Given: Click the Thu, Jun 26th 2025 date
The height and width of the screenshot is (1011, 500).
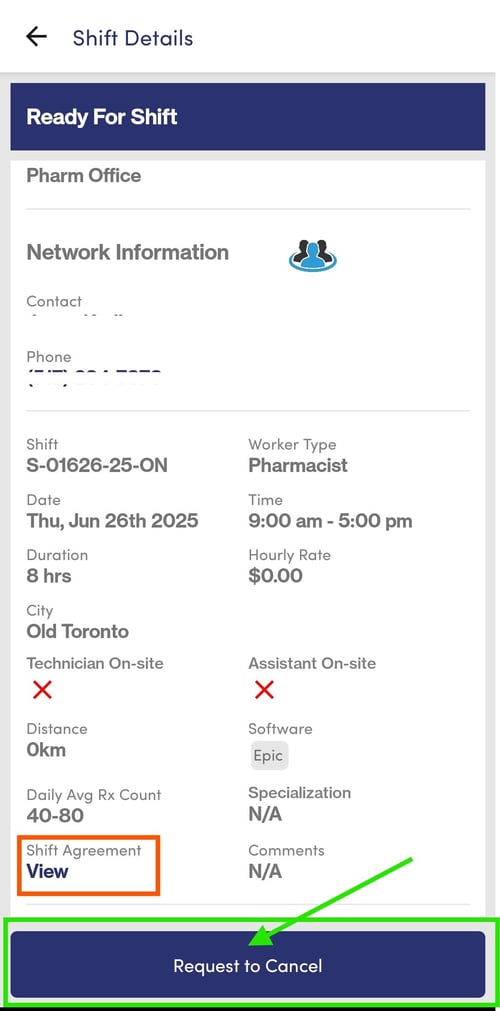Looking at the screenshot, I should [112, 521].
